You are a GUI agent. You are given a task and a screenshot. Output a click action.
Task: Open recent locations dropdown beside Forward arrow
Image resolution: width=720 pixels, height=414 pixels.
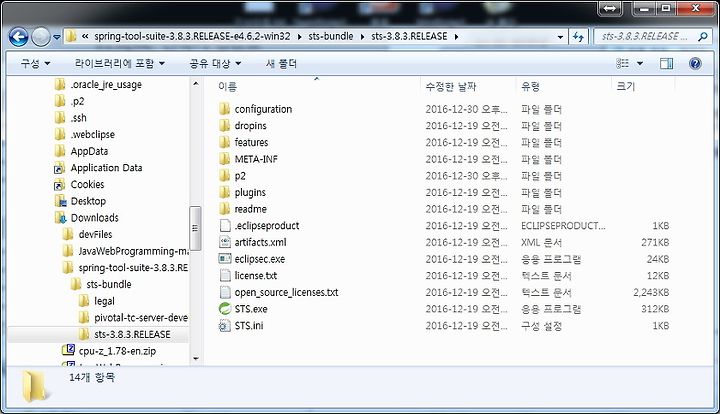pos(56,37)
